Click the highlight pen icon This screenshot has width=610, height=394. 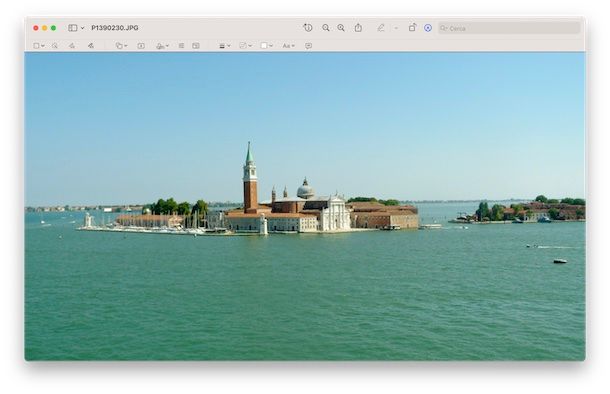381,28
